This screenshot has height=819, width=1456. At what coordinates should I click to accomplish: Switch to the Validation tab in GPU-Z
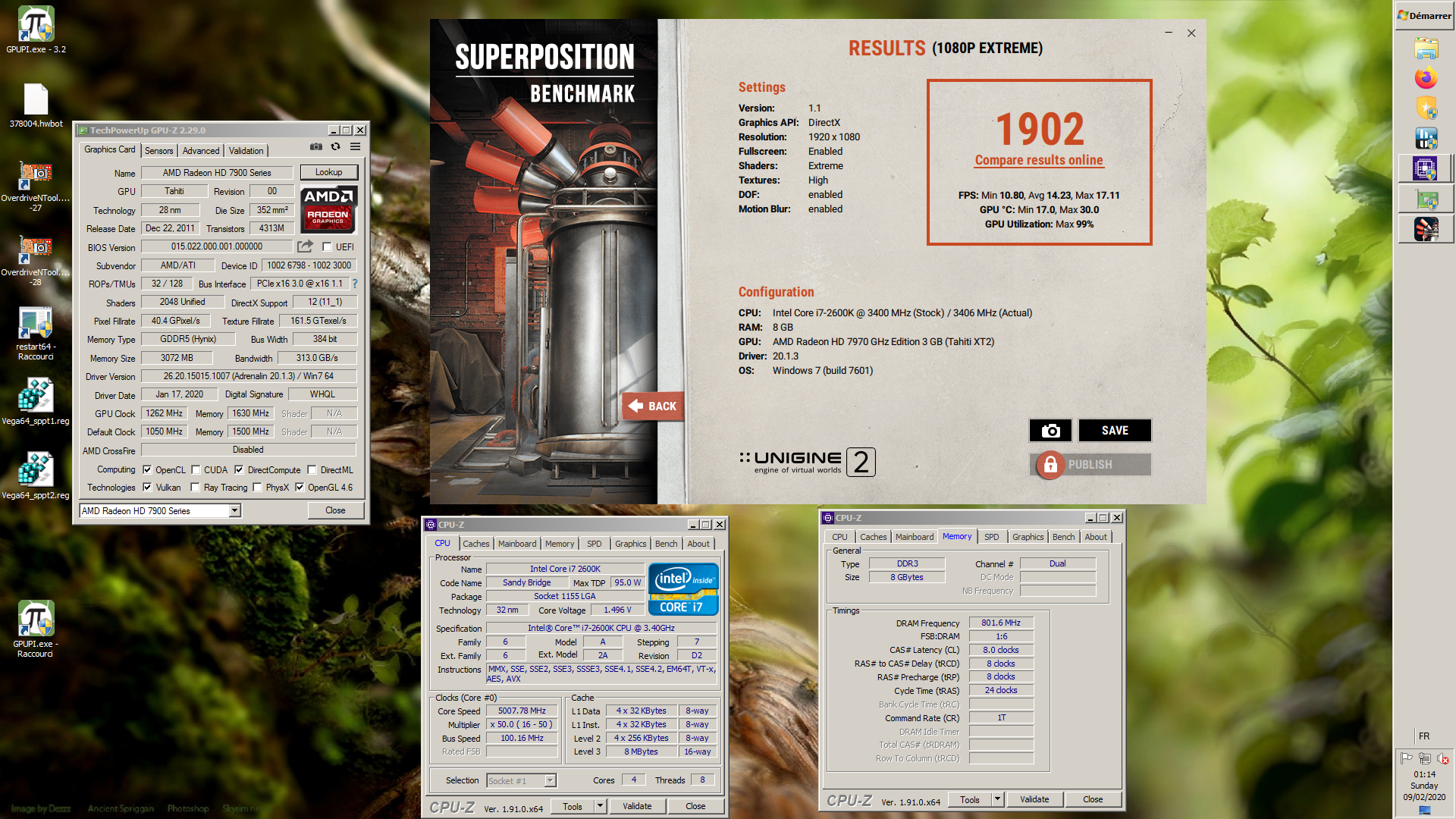click(x=246, y=151)
